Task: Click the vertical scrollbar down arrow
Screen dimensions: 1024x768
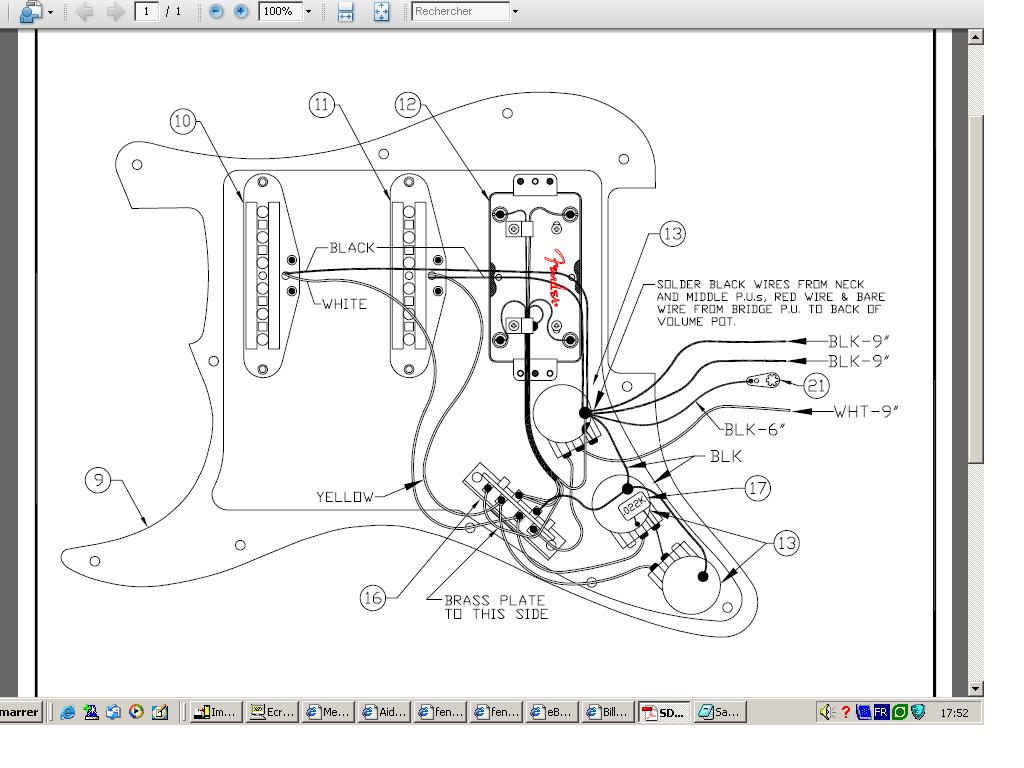Action: [975, 688]
